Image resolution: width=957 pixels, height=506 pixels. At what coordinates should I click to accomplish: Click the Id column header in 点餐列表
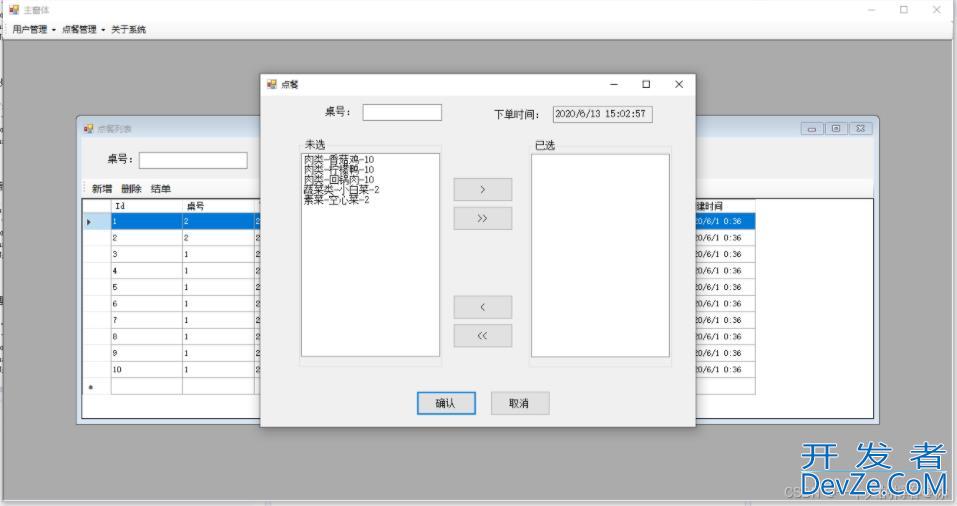pos(146,206)
